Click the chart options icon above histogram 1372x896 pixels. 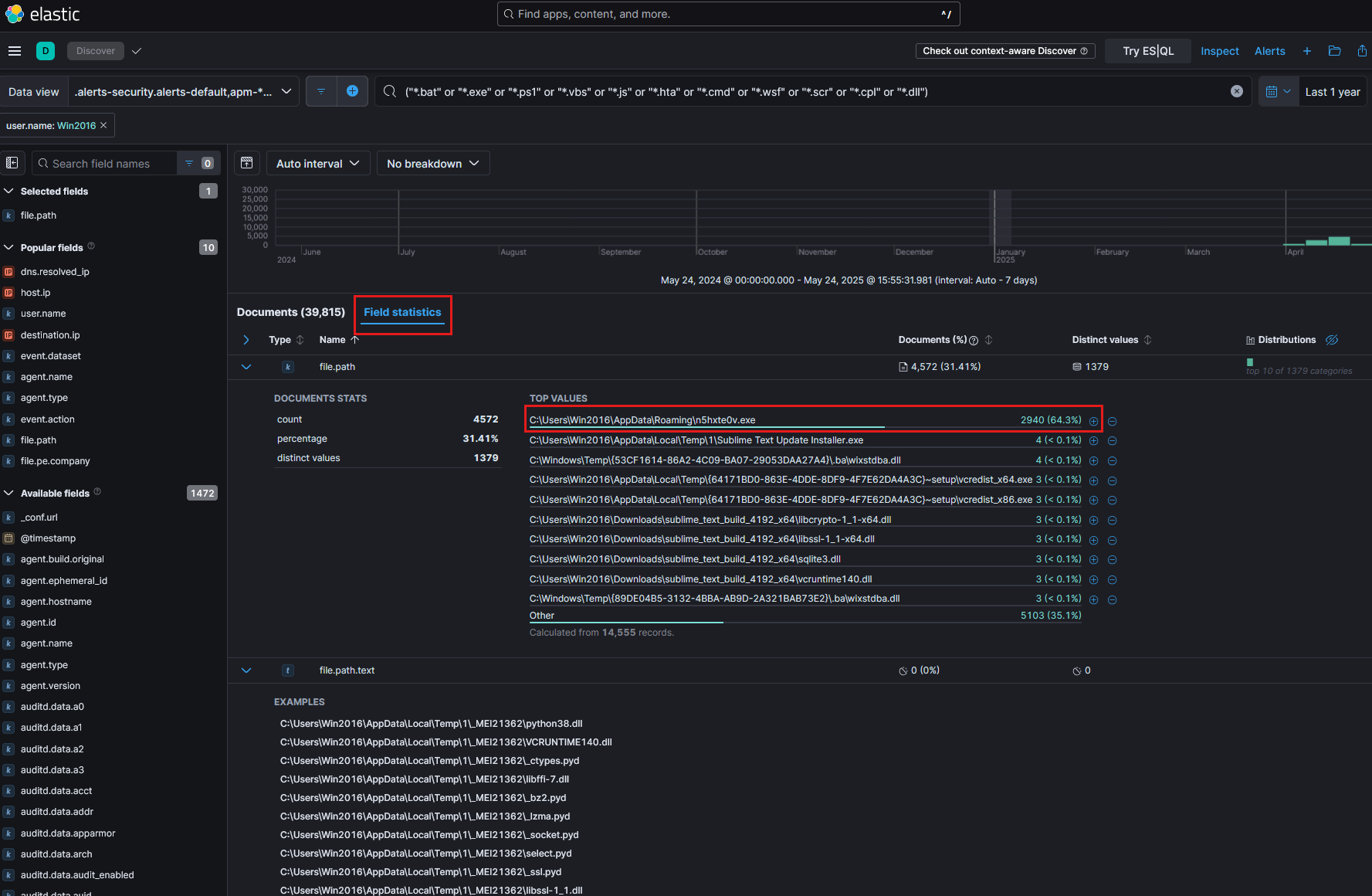pyautogui.click(x=247, y=163)
